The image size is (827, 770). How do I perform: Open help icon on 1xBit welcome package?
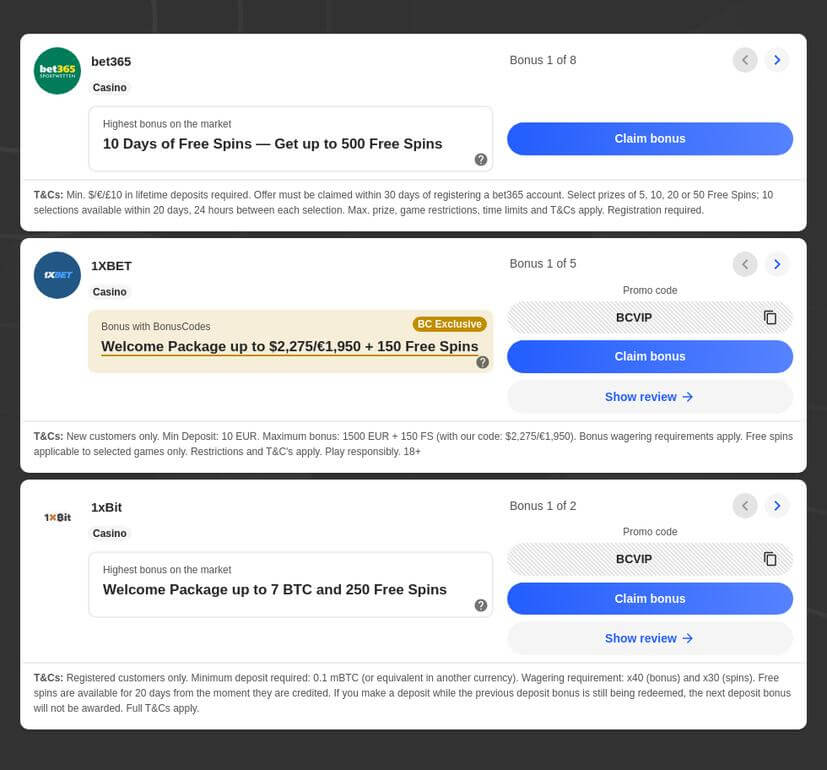[481, 605]
